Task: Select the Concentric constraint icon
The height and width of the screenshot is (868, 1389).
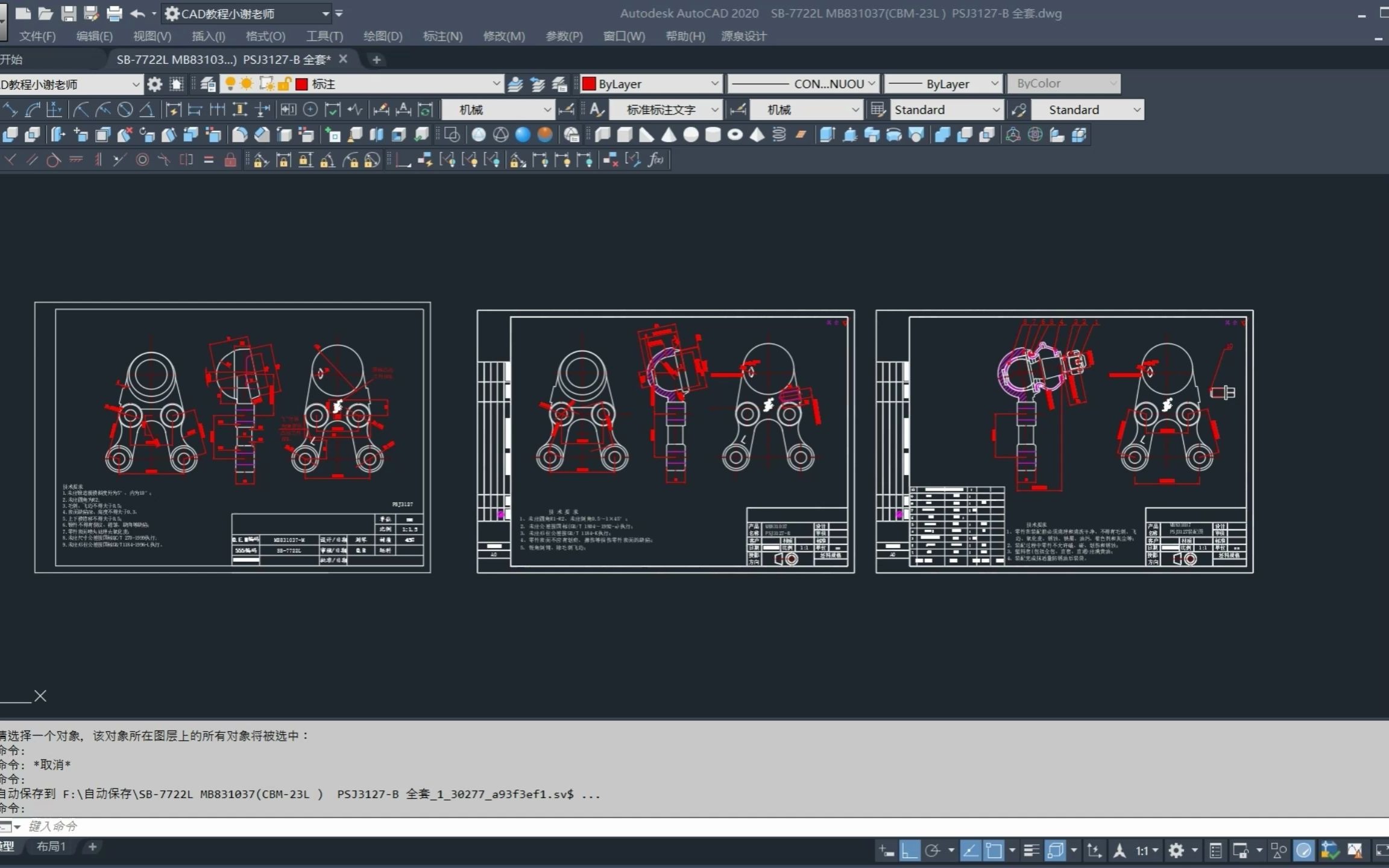Action: coord(142,160)
